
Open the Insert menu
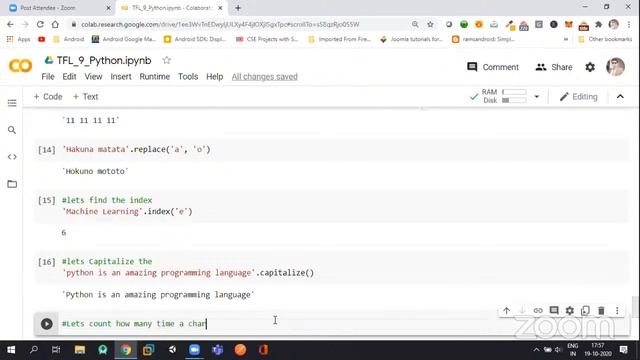(121, 77)
